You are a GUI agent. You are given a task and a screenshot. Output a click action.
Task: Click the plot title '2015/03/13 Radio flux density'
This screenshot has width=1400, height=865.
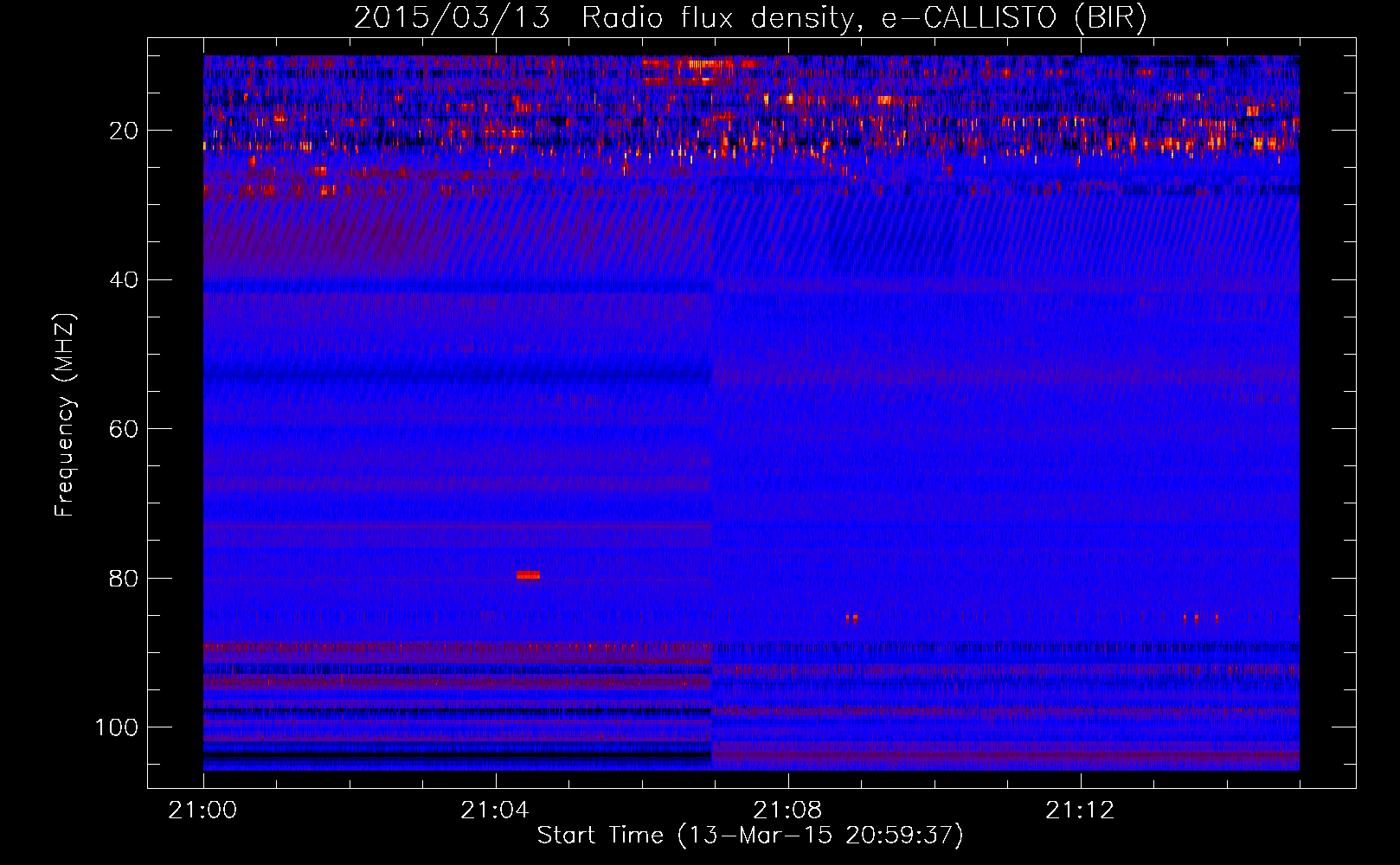tap(603, 18)
